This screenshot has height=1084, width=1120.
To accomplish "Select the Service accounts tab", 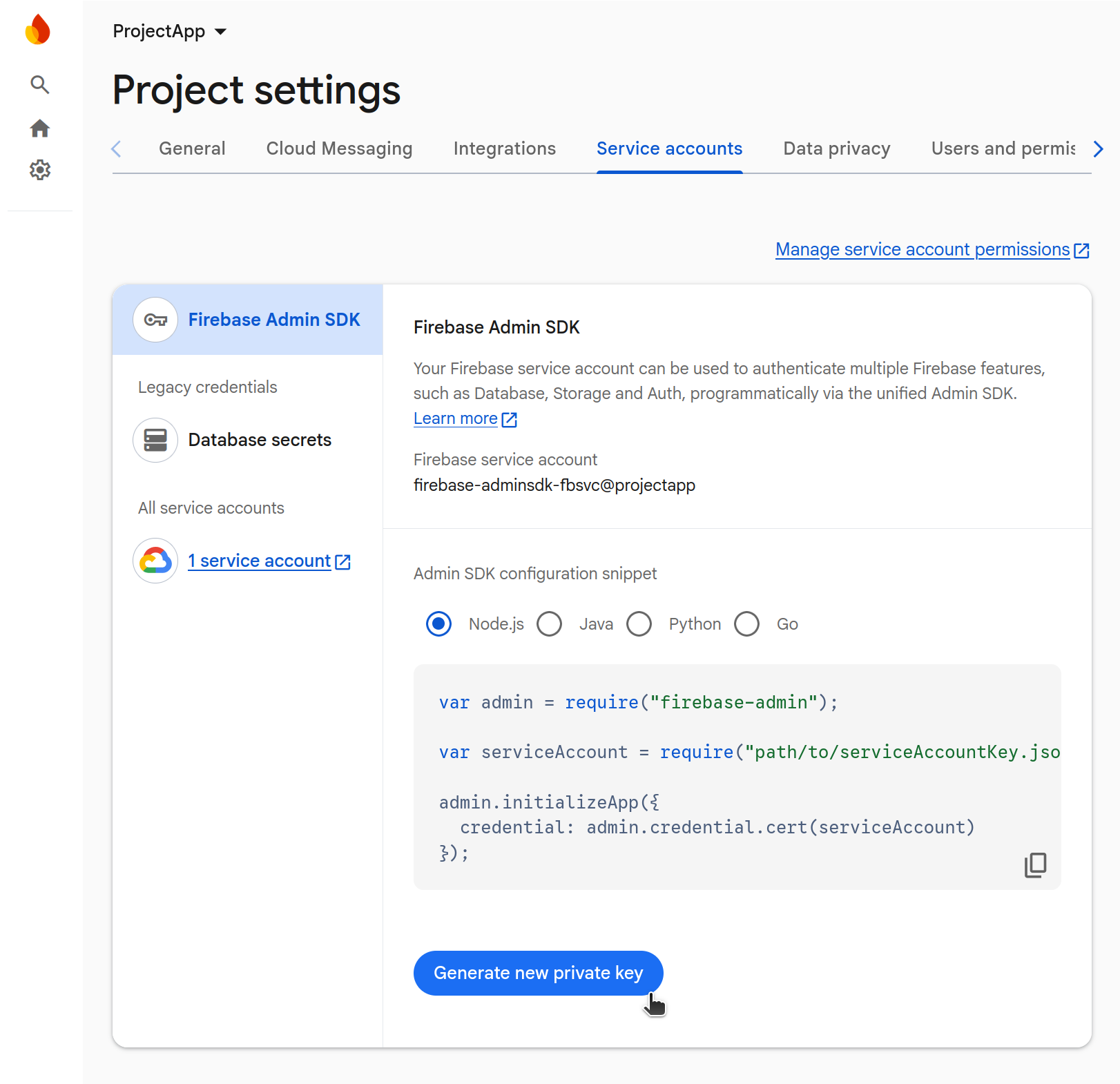I will click(x=669, y=148).
